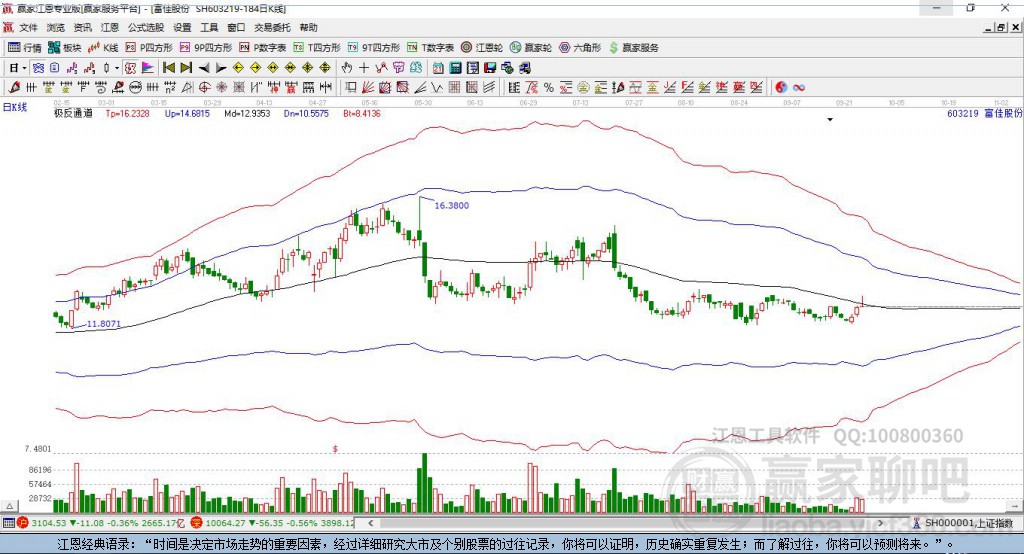Open the 浏览 menu

point(56,27)
